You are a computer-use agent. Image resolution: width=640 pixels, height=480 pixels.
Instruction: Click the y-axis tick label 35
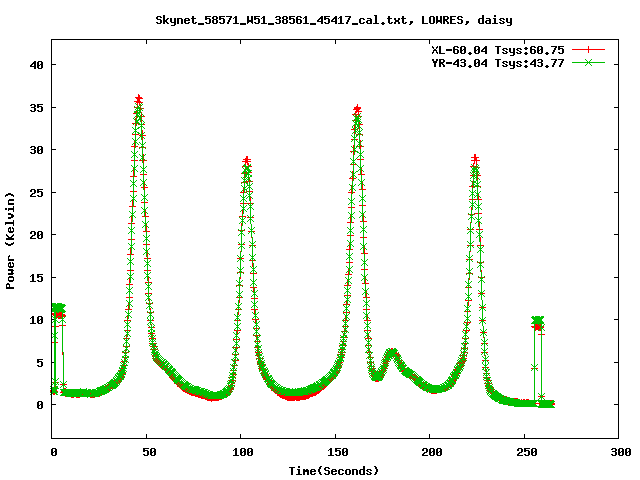click(36, 108)
